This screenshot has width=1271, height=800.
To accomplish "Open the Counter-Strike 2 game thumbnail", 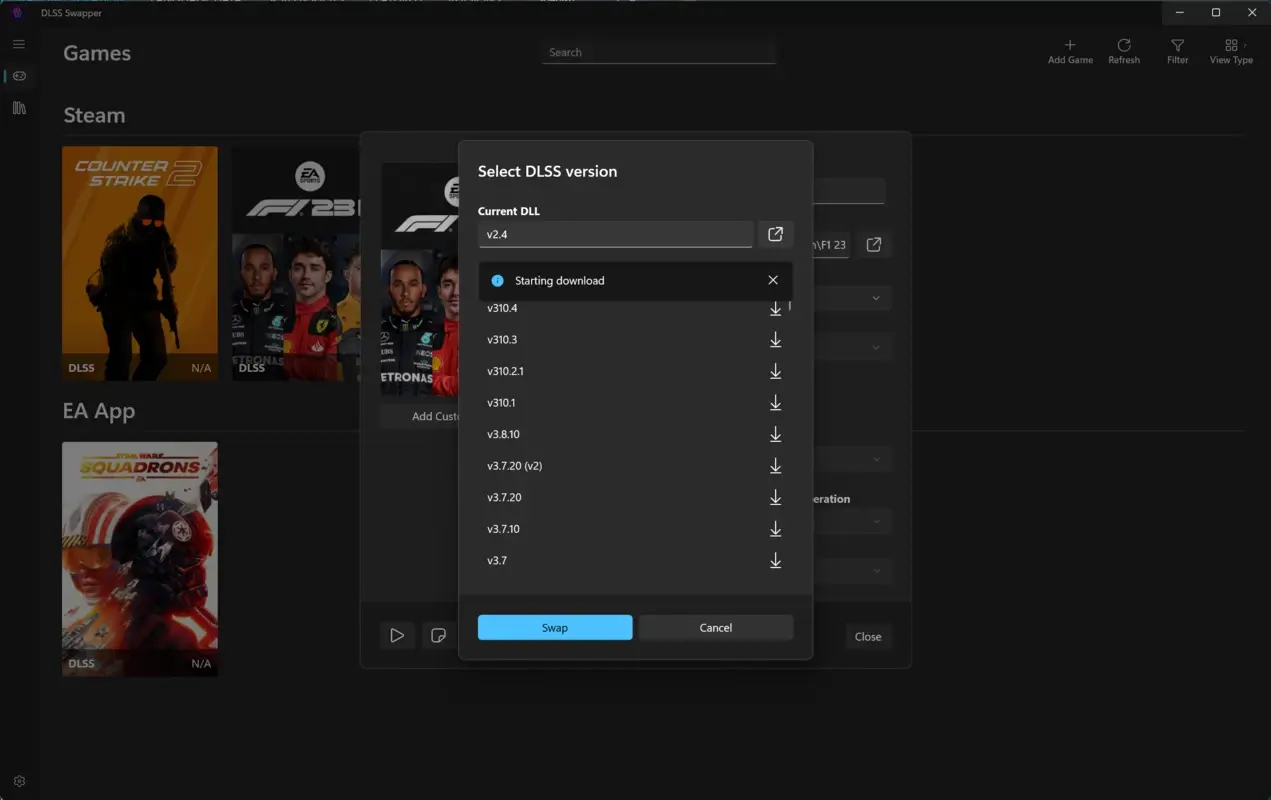I will tap(139, 263).
